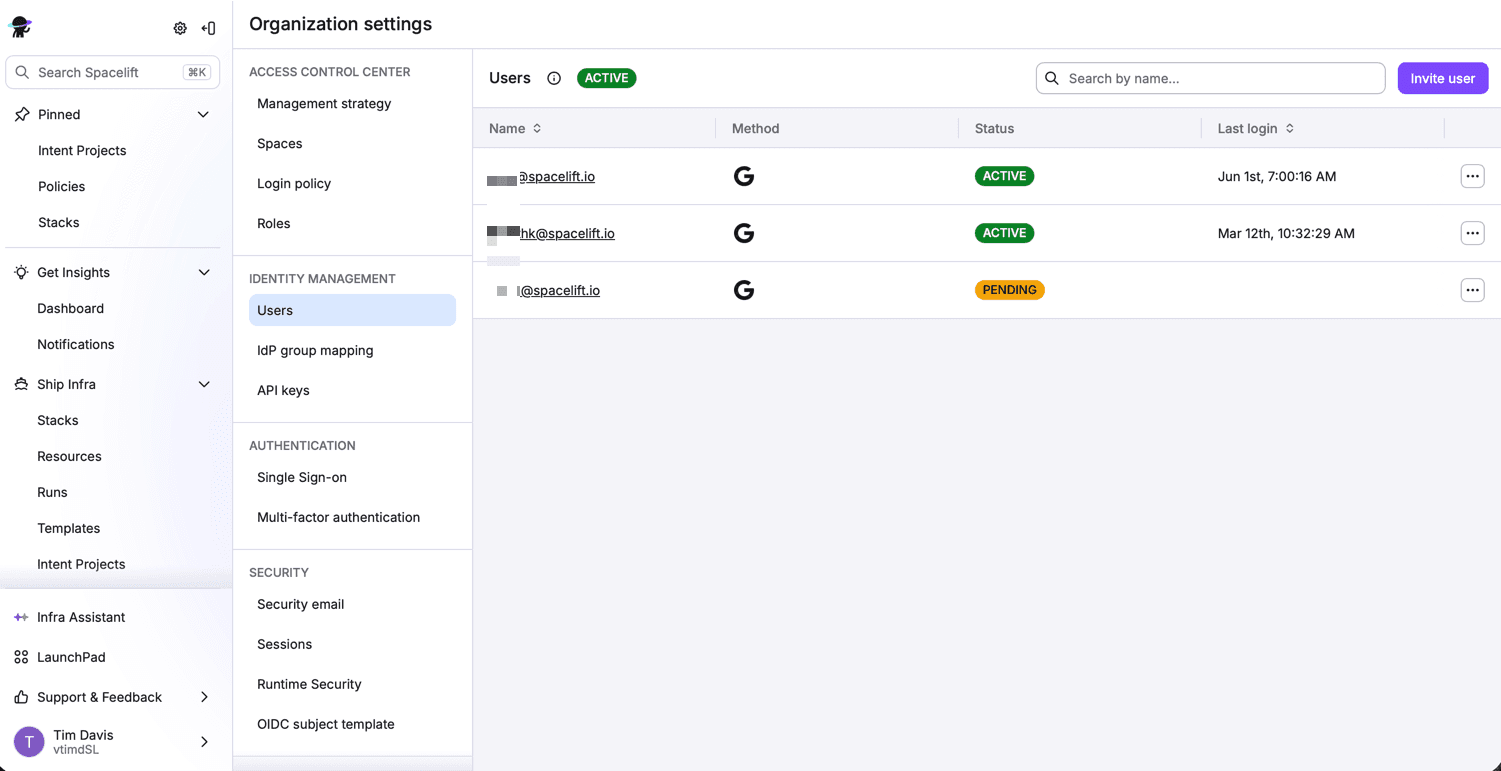Open Single Sign-on settings
This screenshot has height=771, width=1501.
point(302,477)
